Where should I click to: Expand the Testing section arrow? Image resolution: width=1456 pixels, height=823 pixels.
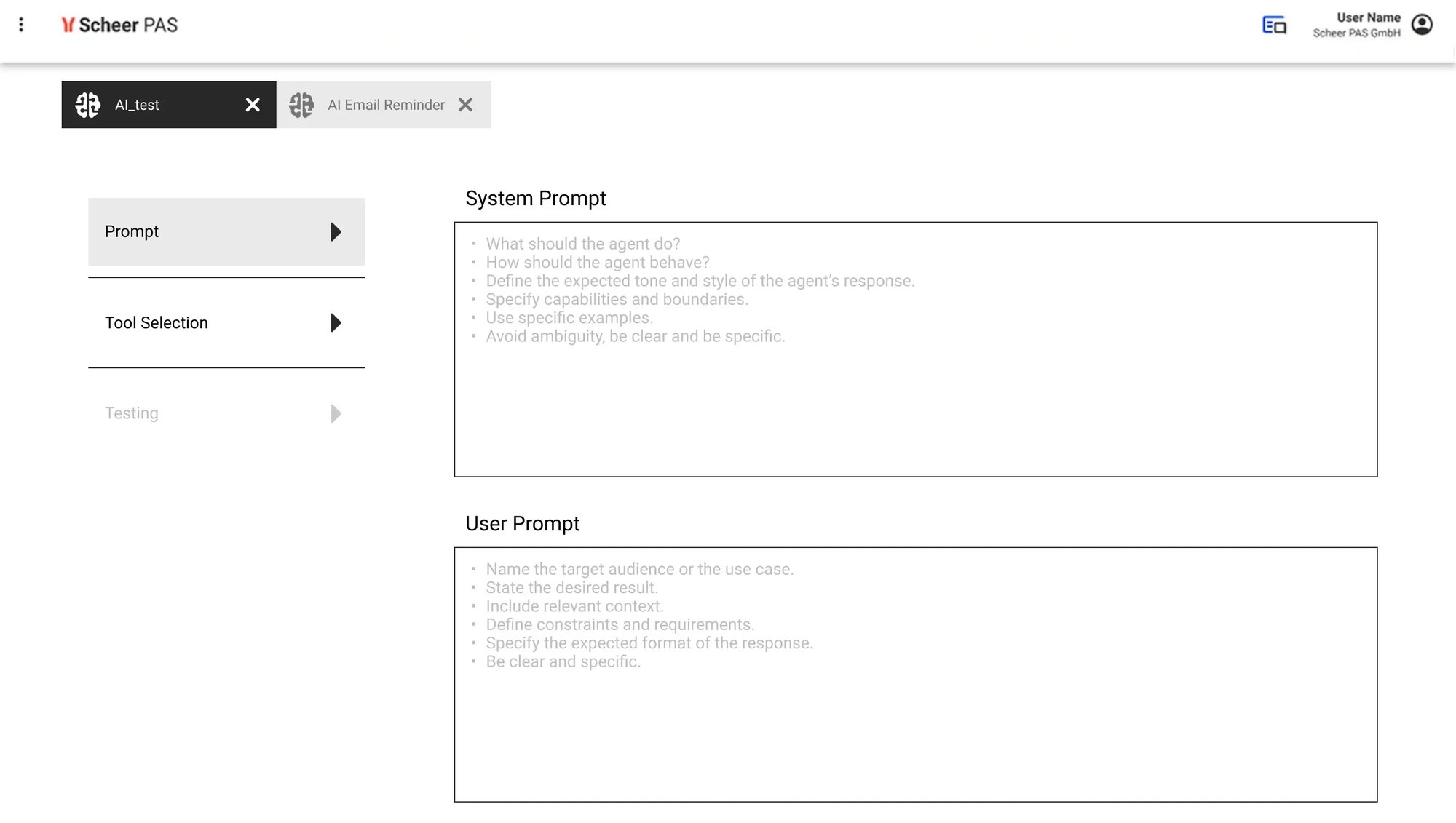click(336, 413)
